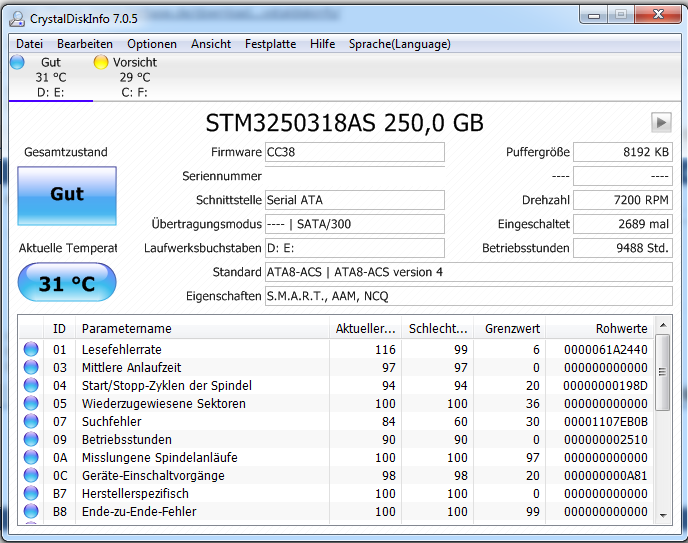Click the status orb for Wiederzugewiesene Sektoren
Viewport: 688px width, 543px height.
pyautogui.click(x=31, y=403)
